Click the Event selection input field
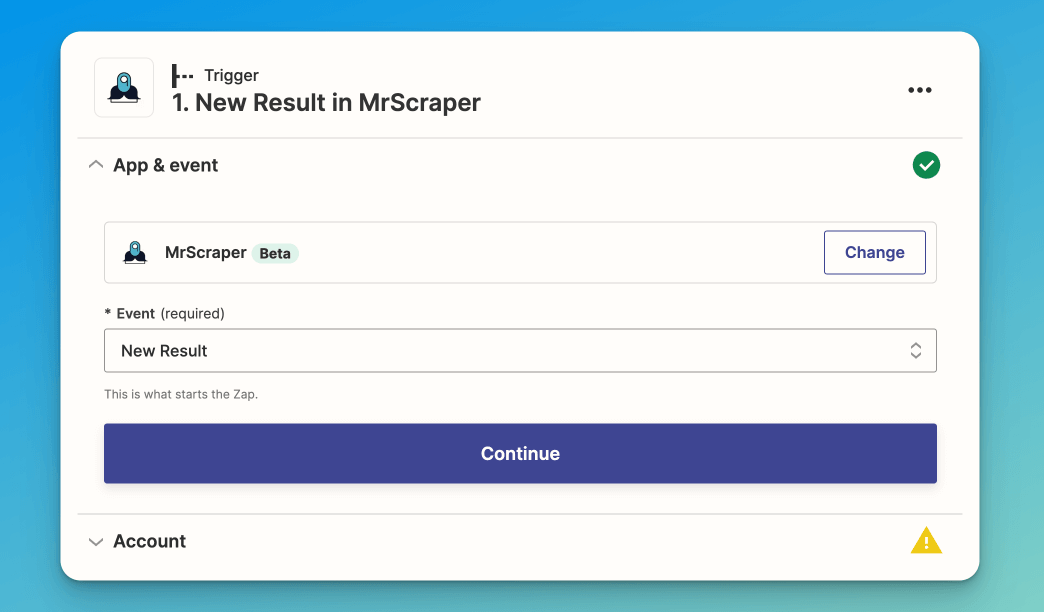The height and width of the screenshot is (612, 1044). pos(520,350)
